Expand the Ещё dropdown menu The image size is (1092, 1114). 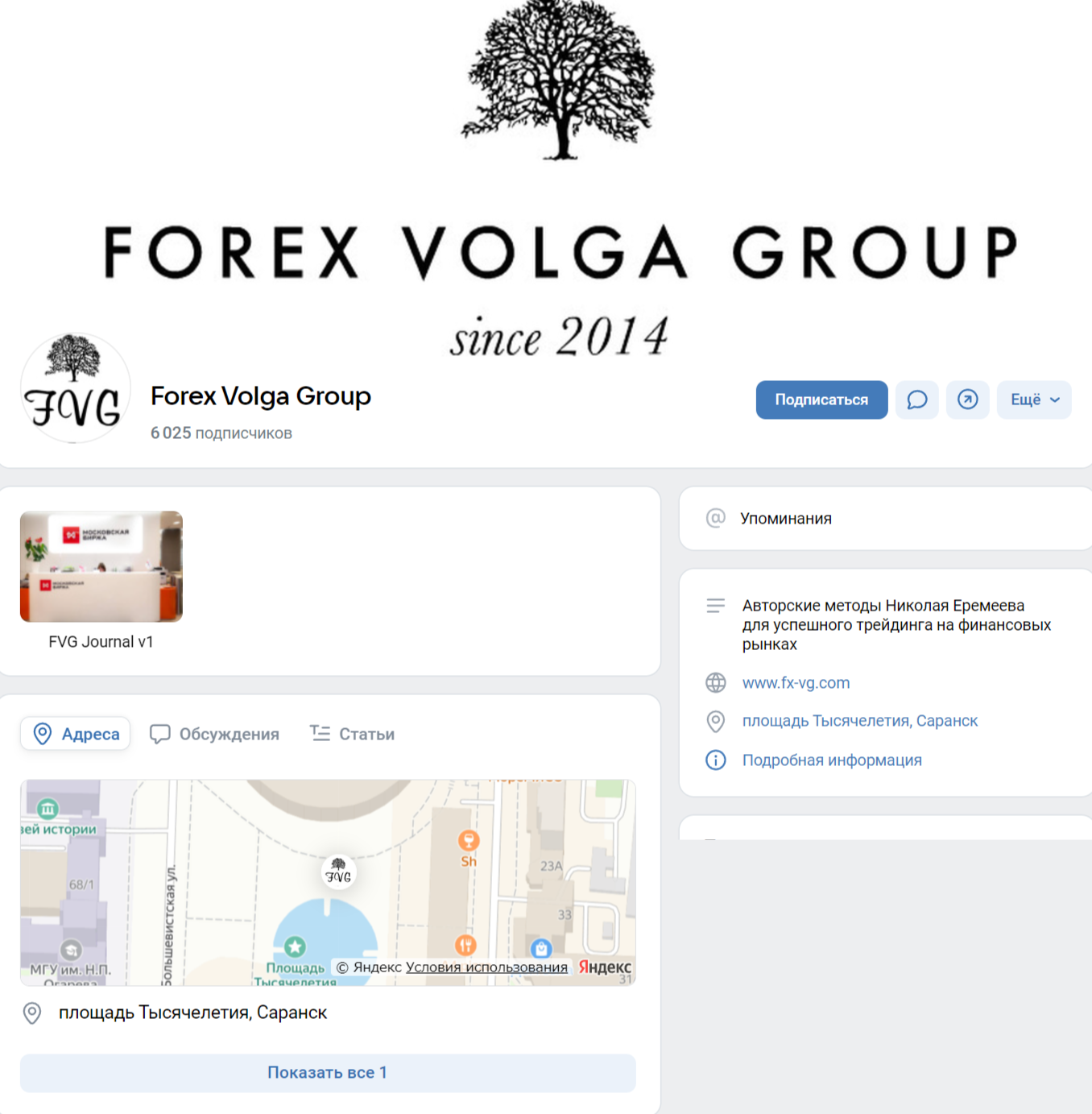tap(1034, 400)
